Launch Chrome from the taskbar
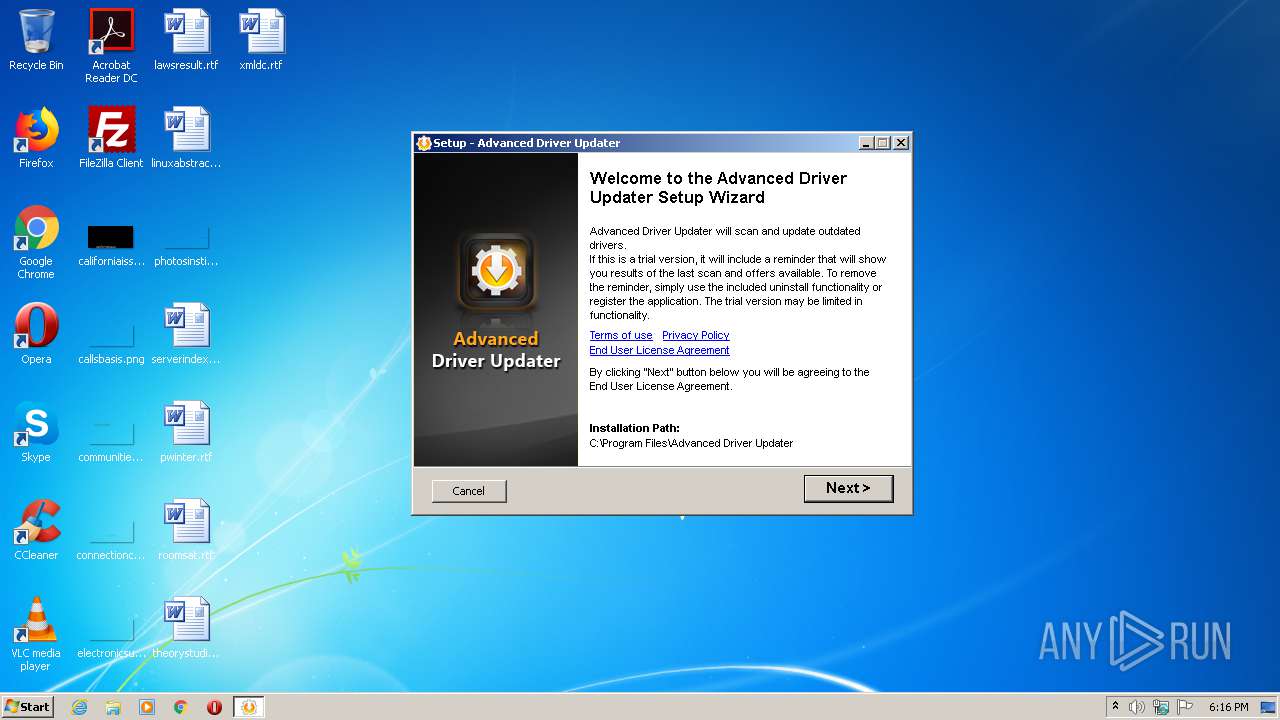The image size is (1280, 720). pos(181,707)
